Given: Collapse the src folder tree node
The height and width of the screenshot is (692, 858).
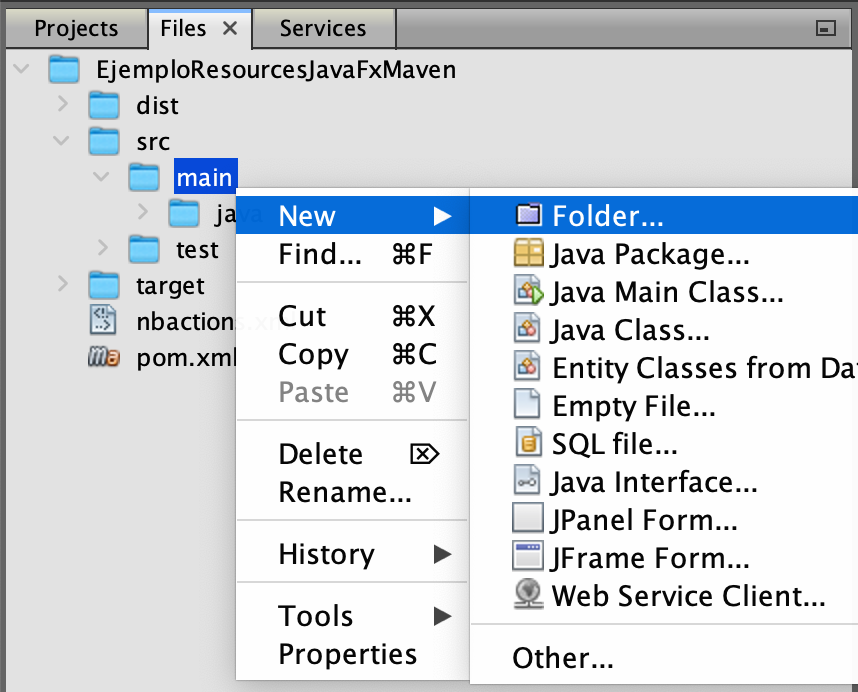Looking at the screenshot, I should (62, 141).
